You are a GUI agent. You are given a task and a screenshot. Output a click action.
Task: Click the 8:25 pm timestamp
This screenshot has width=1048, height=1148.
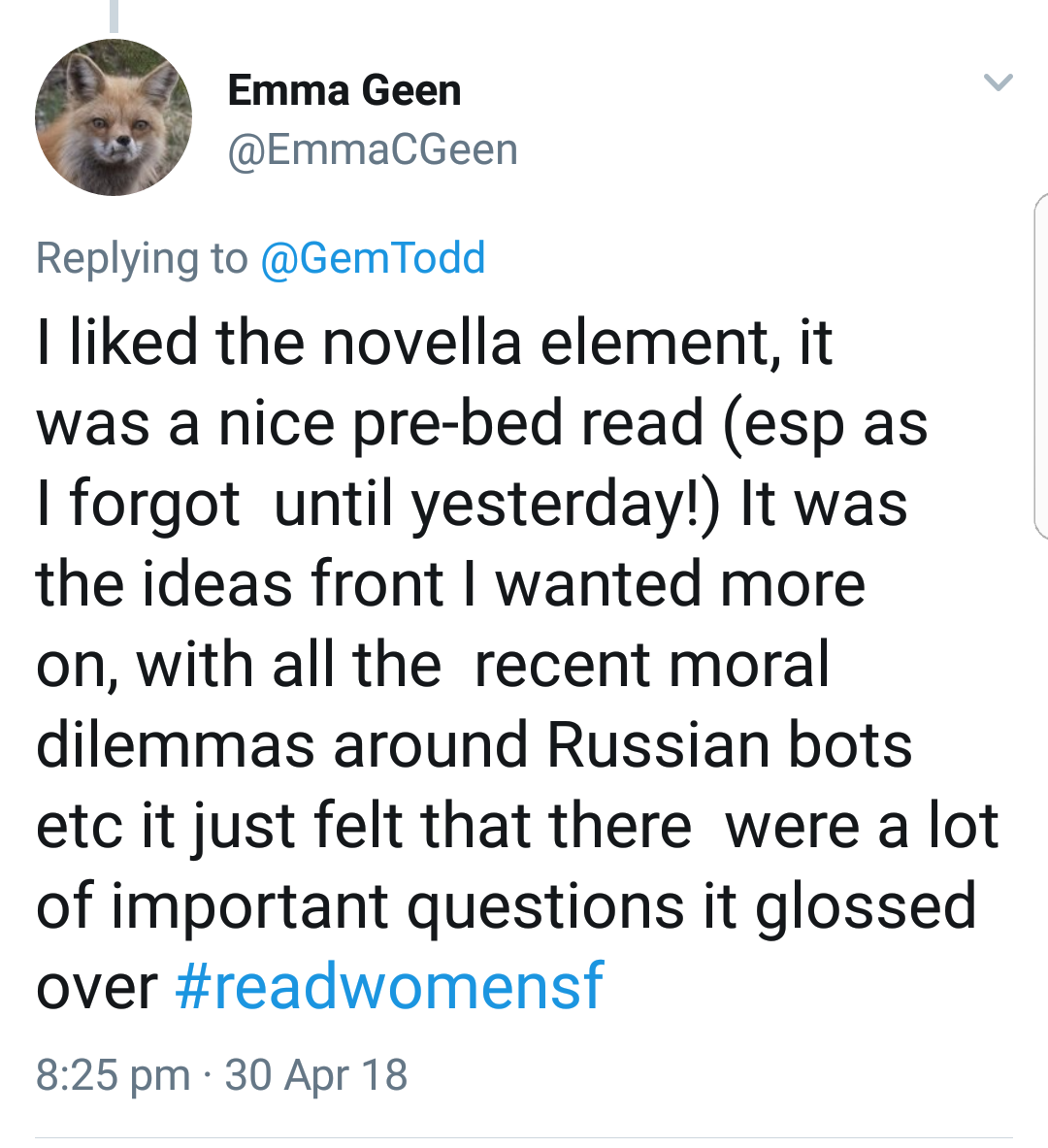pyautogui.click(x=113, y=1075)
